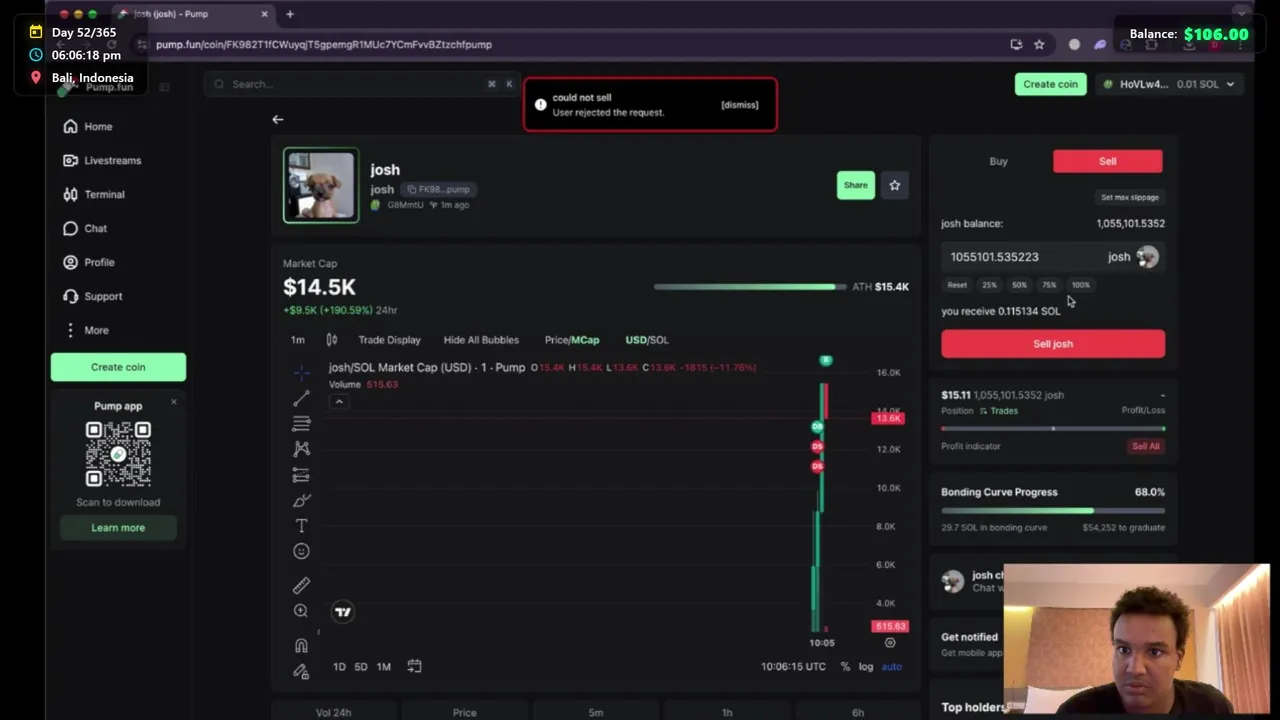Viewport: 1280px width, 720px height.
Task: Open the HoVLw4 wallet dropdown
Action: (1168, 84)
